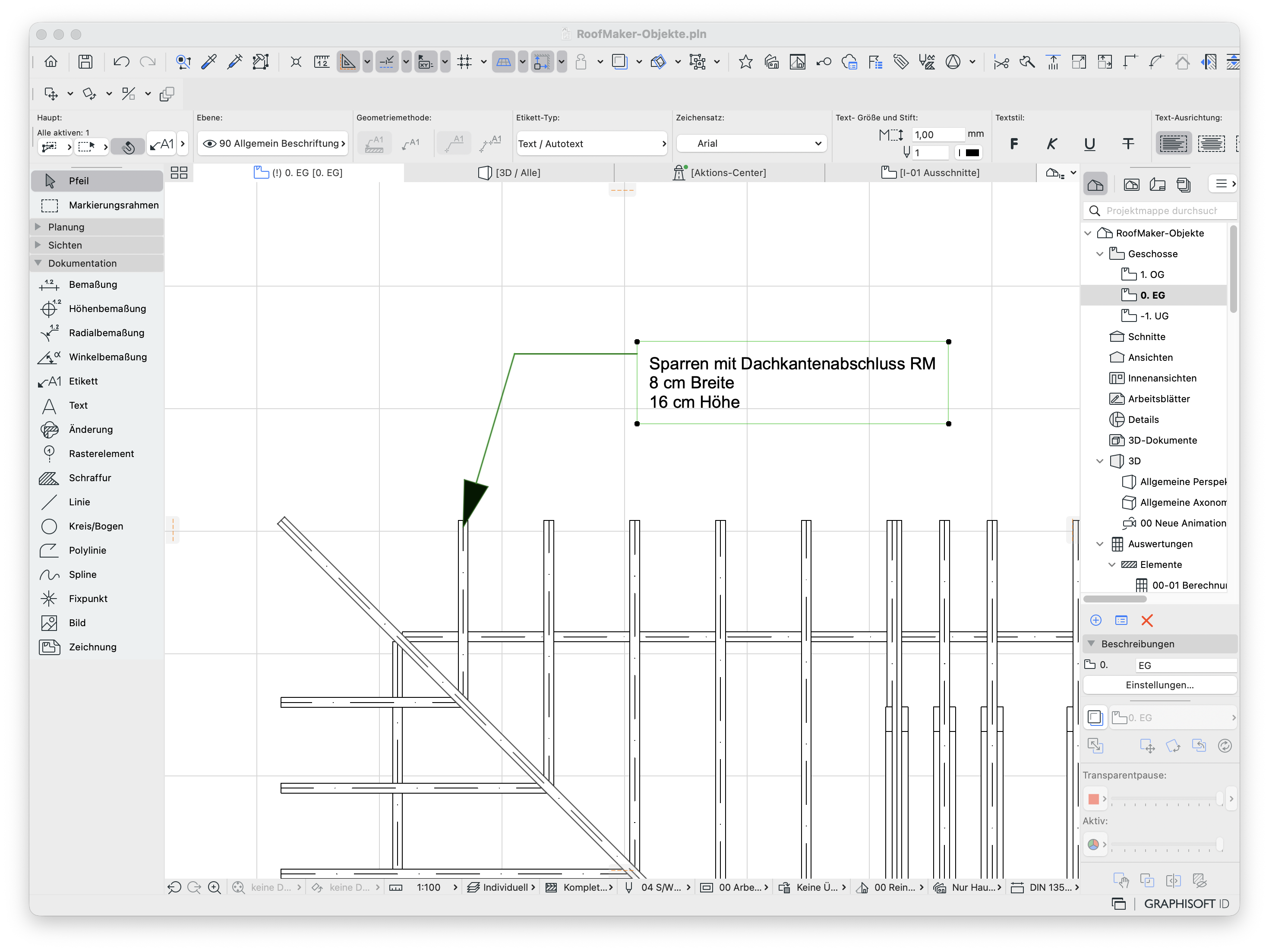The width and height of the screenshot is (1269, 952).
Task: Collapse the Geschosse tree folder
Action: click(x=1099, y=254)
